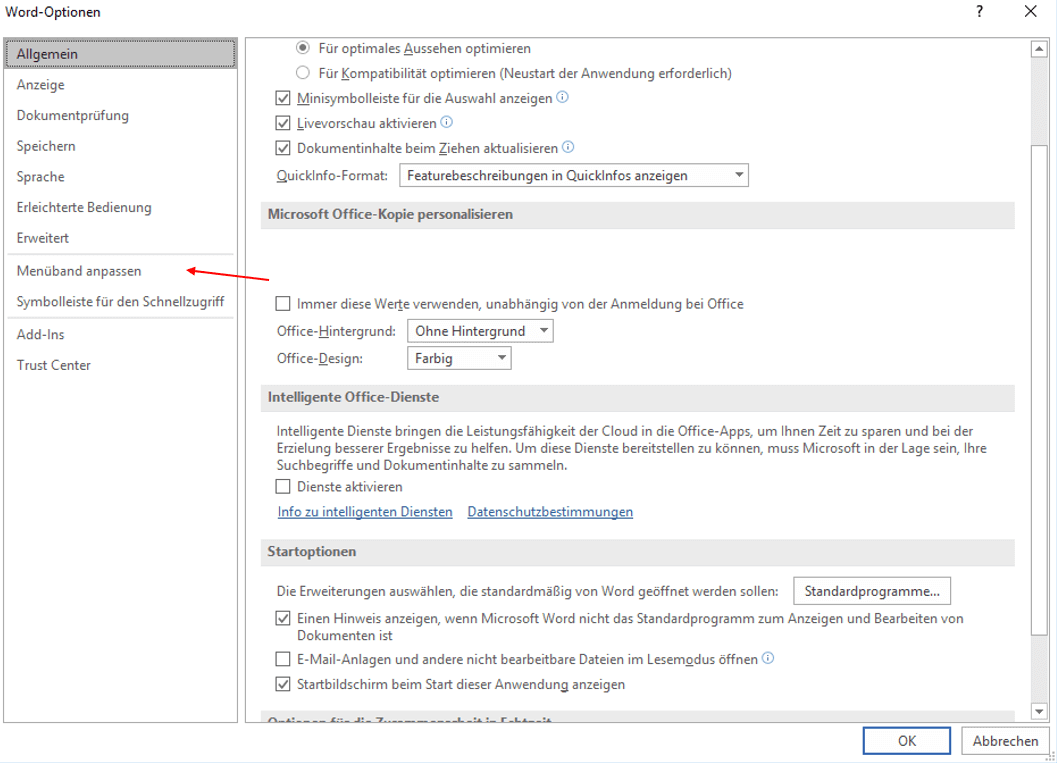Open the Trust Center category
1057x763 pixels.
[x=54, y=365]
